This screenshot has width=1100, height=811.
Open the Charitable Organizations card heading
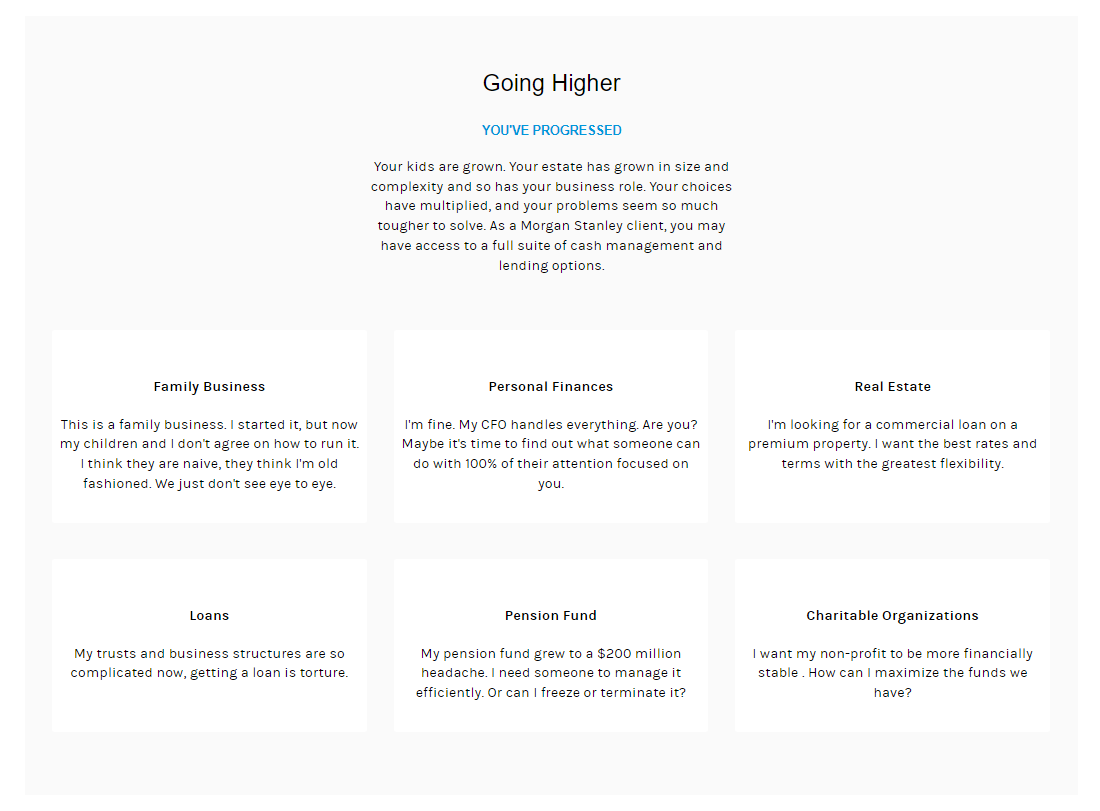pos(892,616)
